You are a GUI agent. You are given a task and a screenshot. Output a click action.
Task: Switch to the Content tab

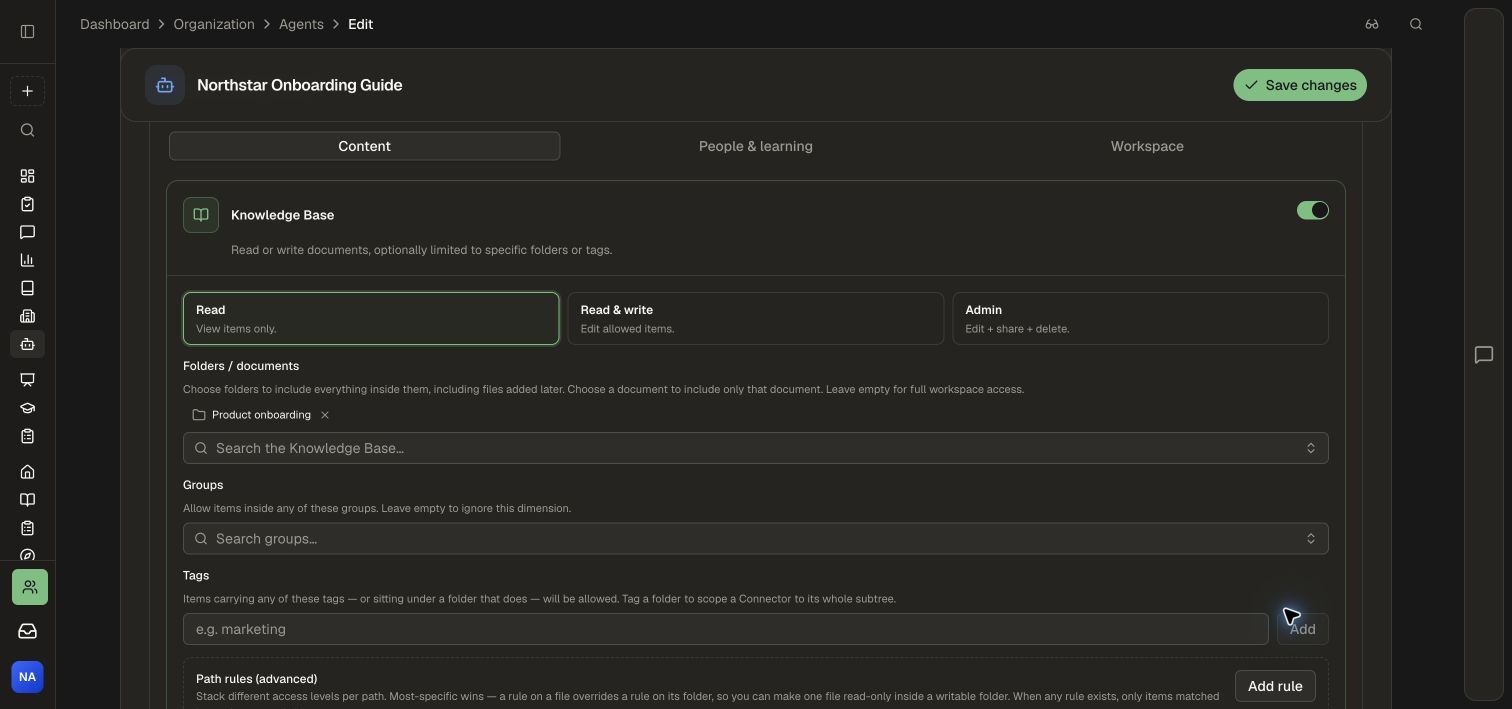(364, 146)
